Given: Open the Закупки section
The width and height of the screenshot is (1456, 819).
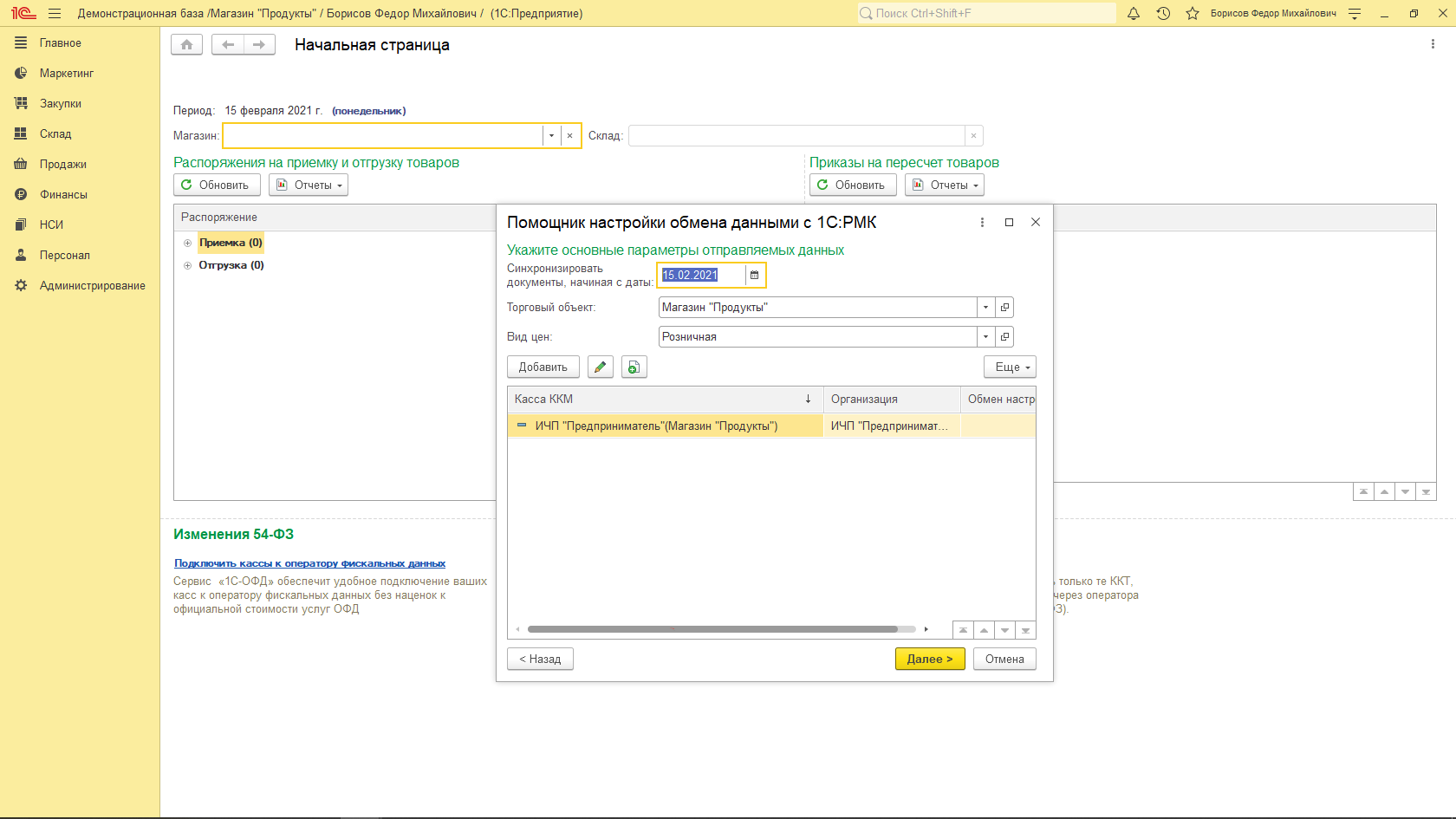Looking at the screenshot, I should coord(60,103).
